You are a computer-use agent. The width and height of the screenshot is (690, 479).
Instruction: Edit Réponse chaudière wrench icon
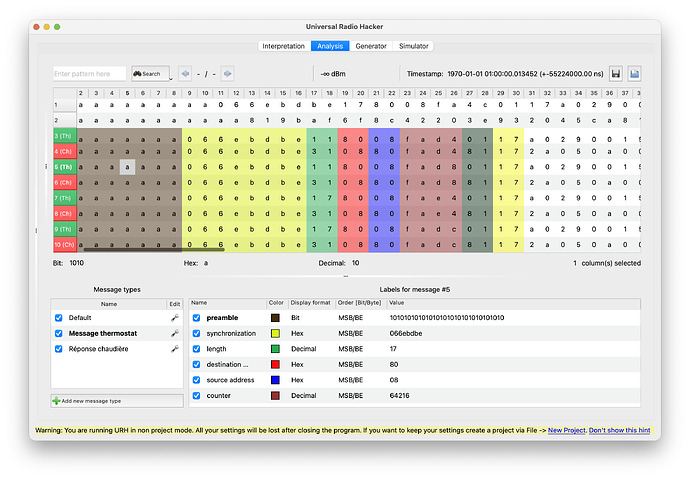(x=175, y=349)
